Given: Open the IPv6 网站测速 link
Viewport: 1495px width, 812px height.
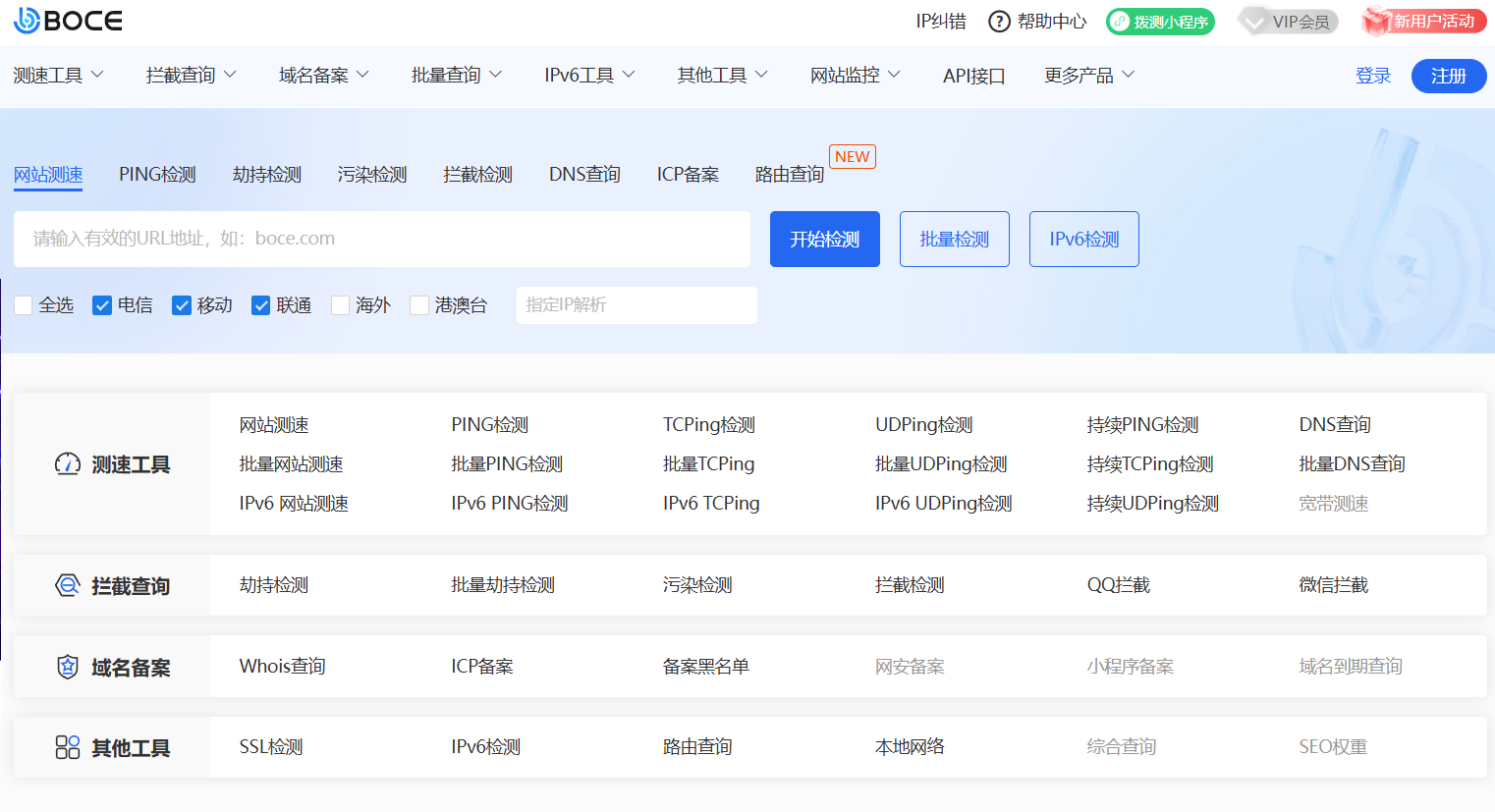Looking at the screenshot, I should pyautogui.click(x=294, y=504).
